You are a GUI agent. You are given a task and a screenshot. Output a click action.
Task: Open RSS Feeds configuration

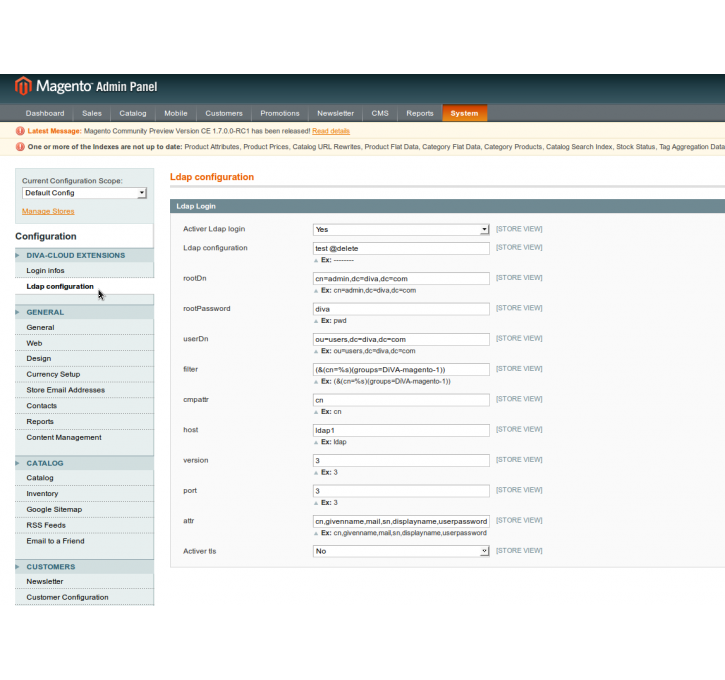click(46, 525)
